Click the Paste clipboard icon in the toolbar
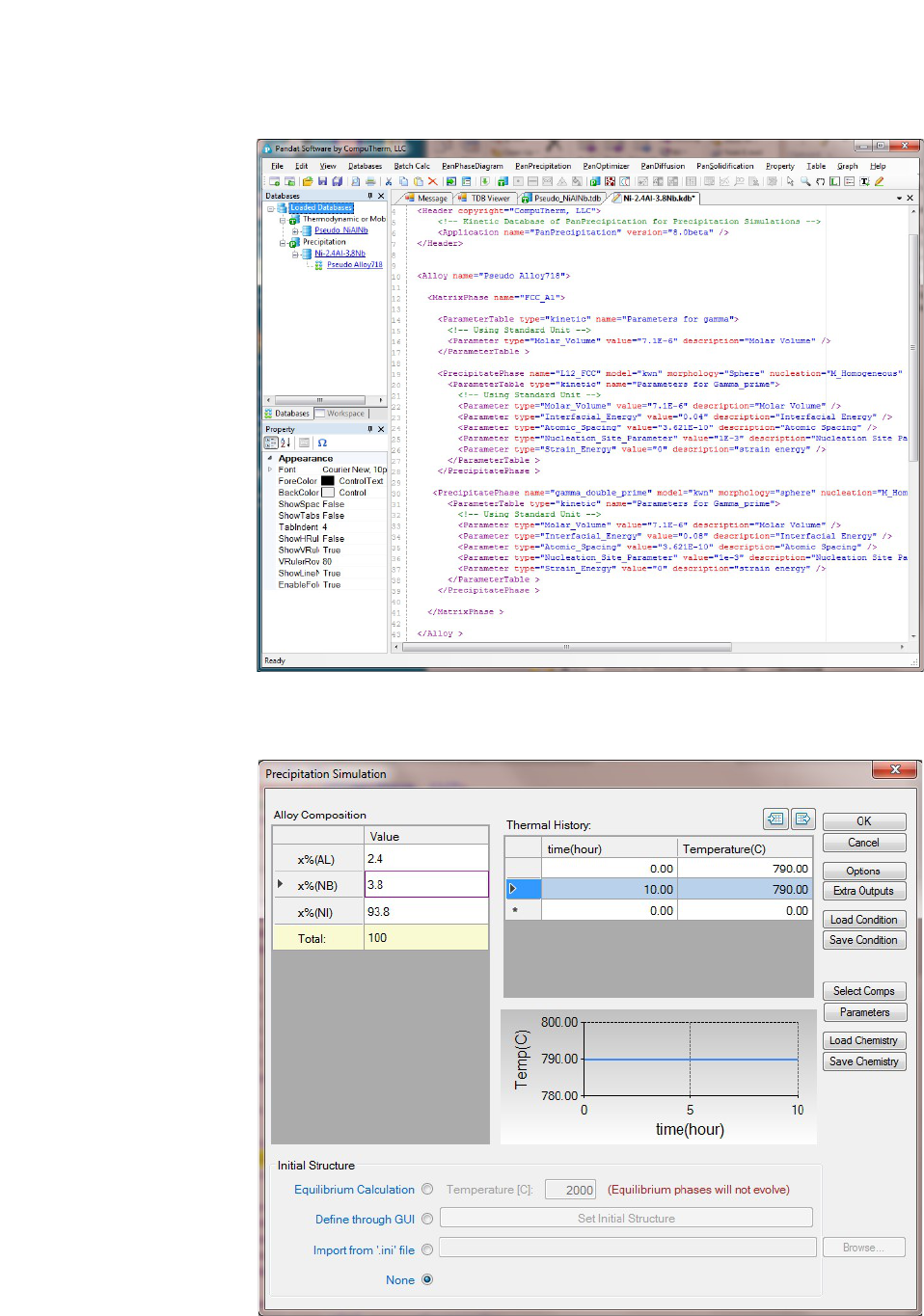Viewport: 924px width, 1316px height. (418, 181)
